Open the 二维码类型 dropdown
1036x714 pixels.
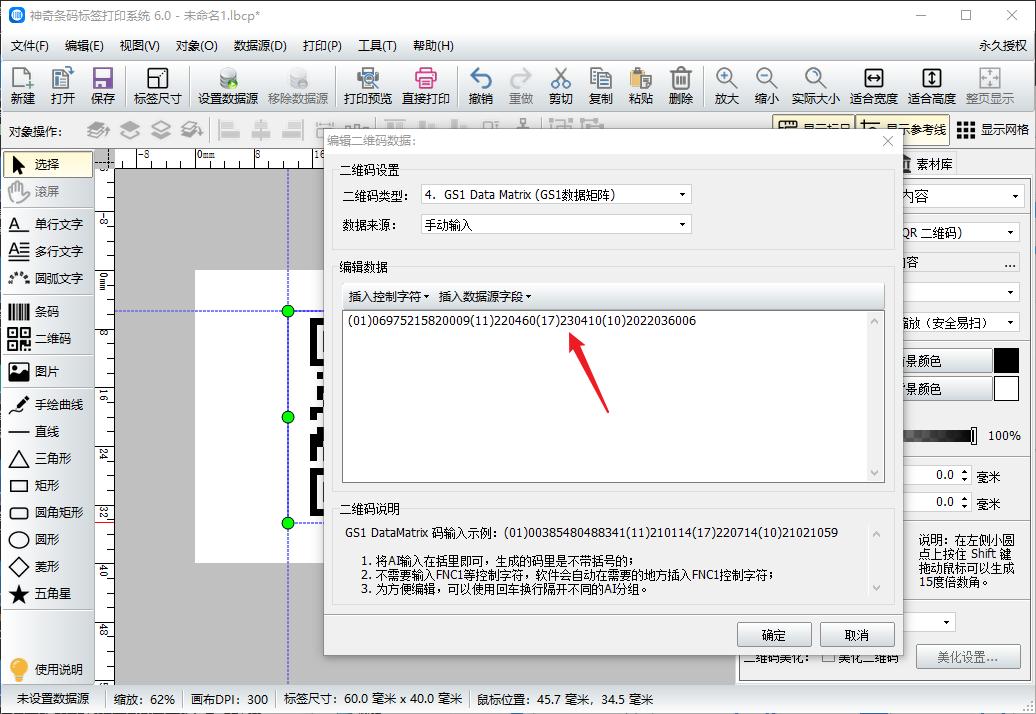tap(556, 195)
